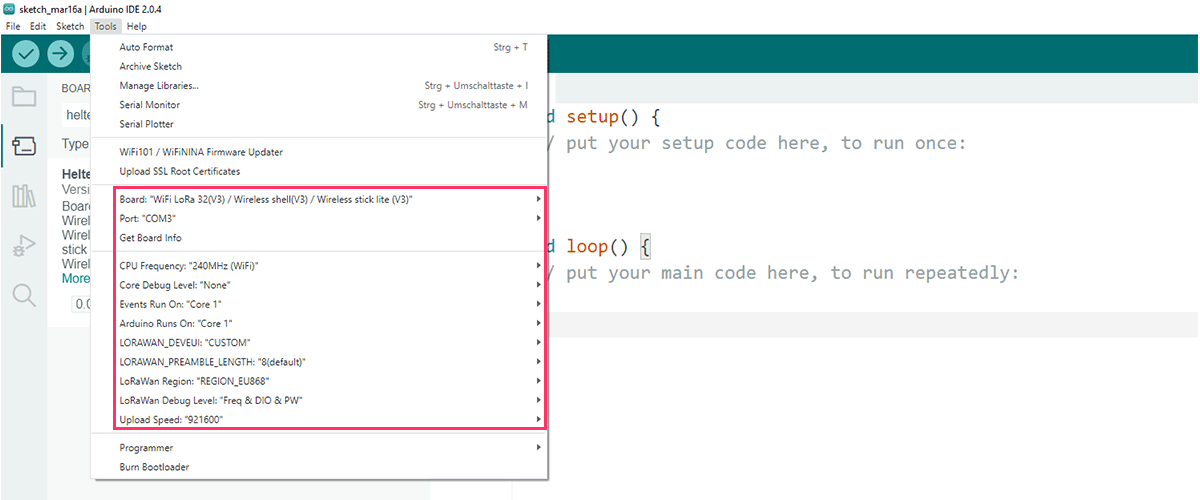Click the Arduino IDE title bar app icon
Image resolution: width=1200 pixels, height=500 pixels.
point(9,9)
